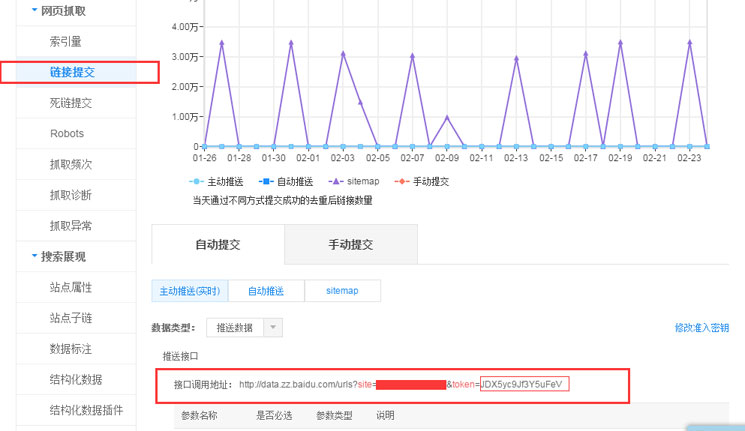This screenshot has width=745, height=431.
Task: Toggle 手动提交 legend diamond icon
Action: (x=403, y=182)
